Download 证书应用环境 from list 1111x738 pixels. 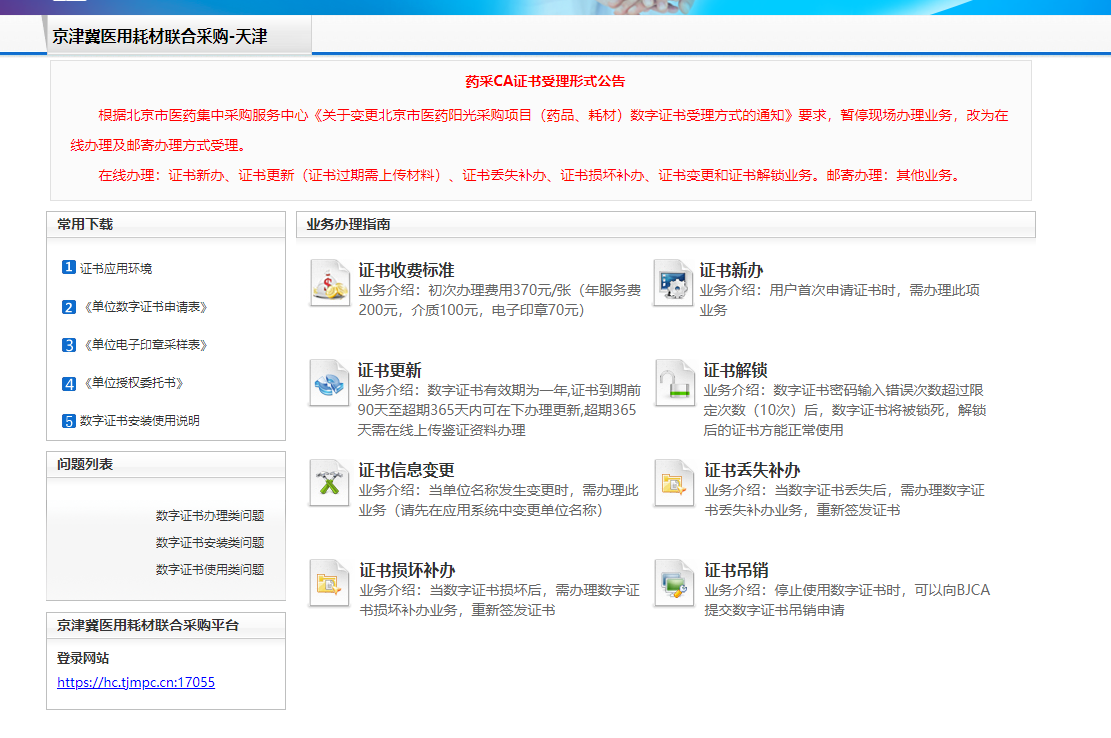[x=116, y=268]
